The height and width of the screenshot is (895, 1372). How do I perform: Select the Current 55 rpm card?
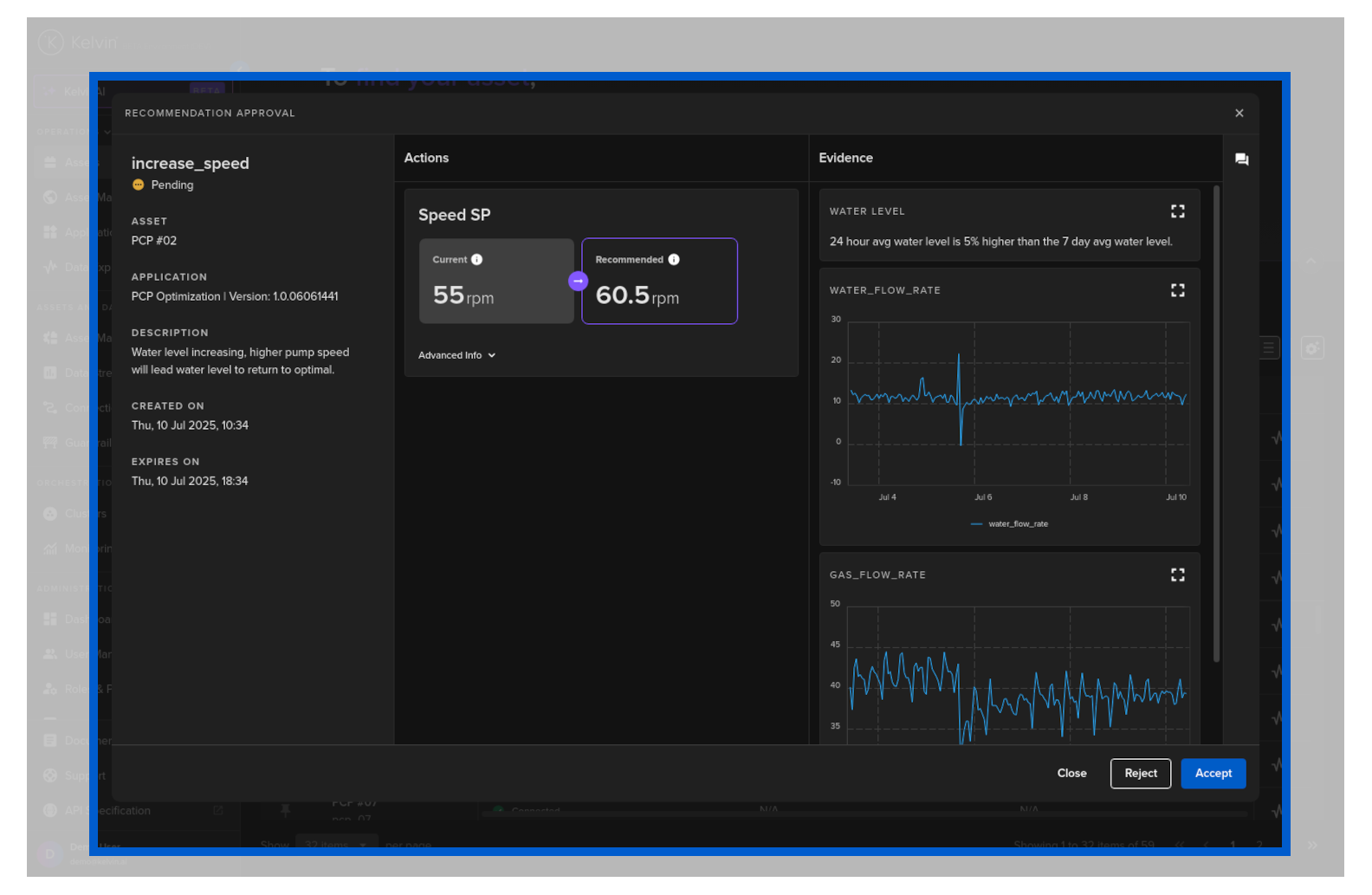click(496, 282)
